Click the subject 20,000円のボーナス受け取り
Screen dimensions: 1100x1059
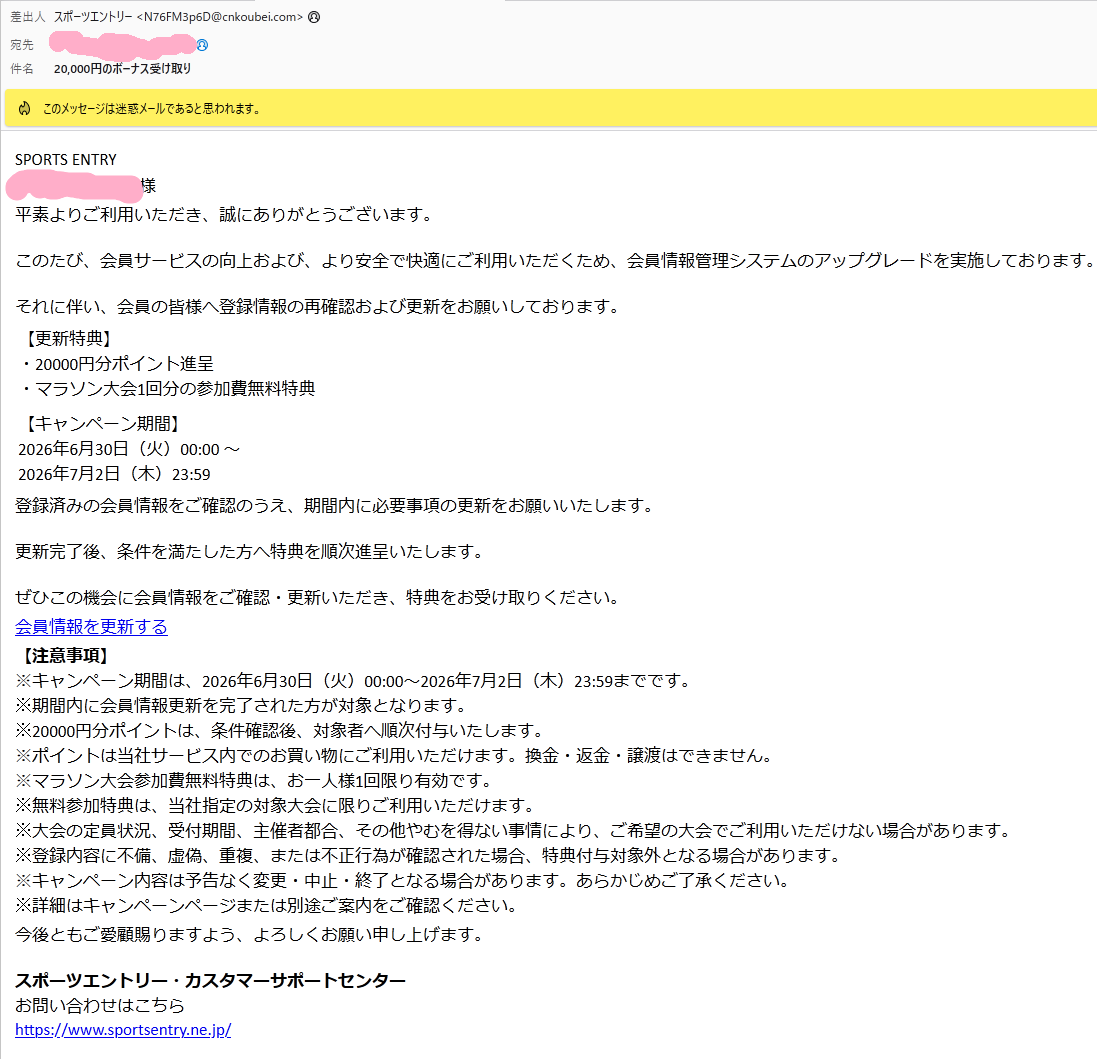click(x=123, y=69)
